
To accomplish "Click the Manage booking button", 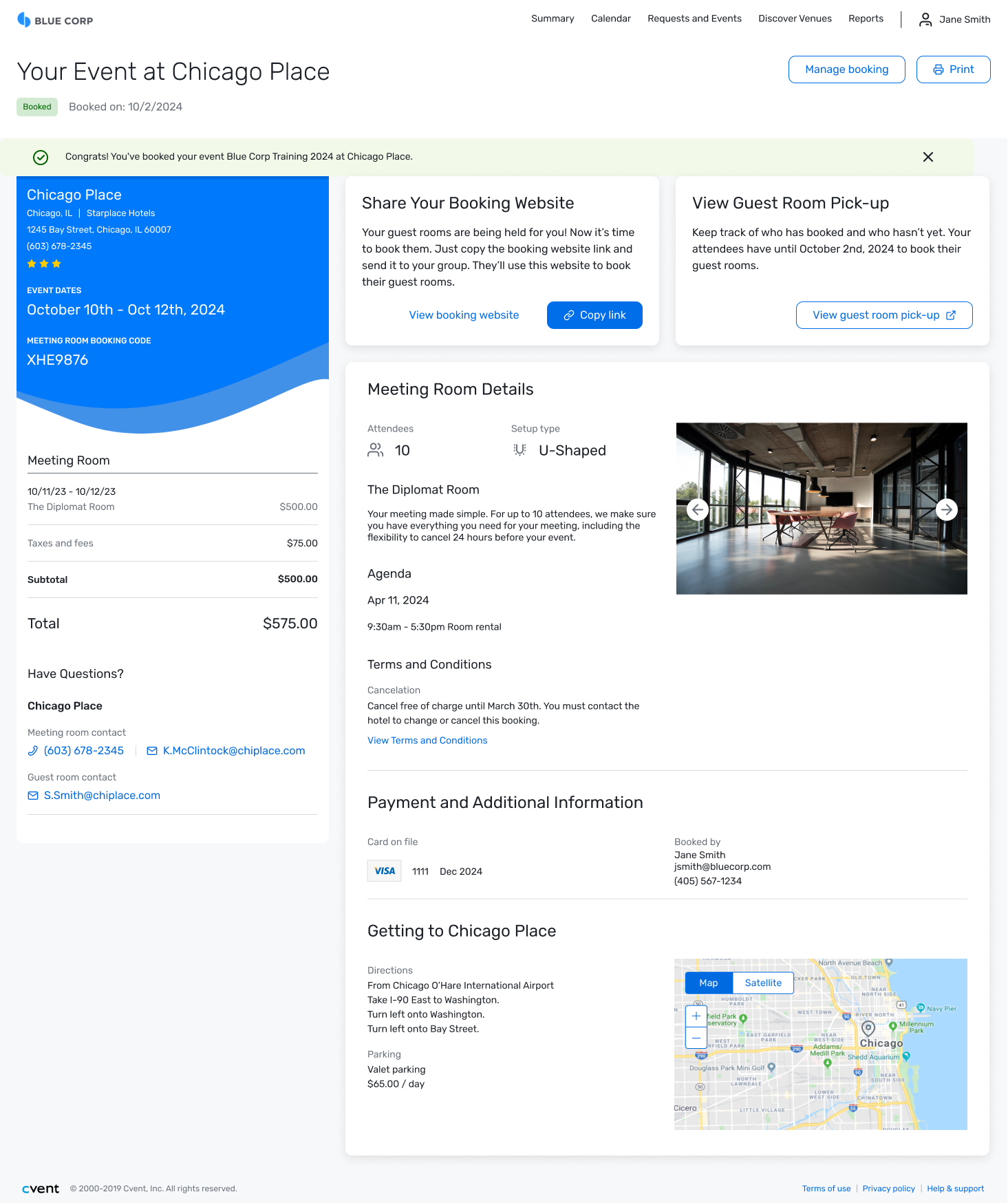I will (847, 70).
